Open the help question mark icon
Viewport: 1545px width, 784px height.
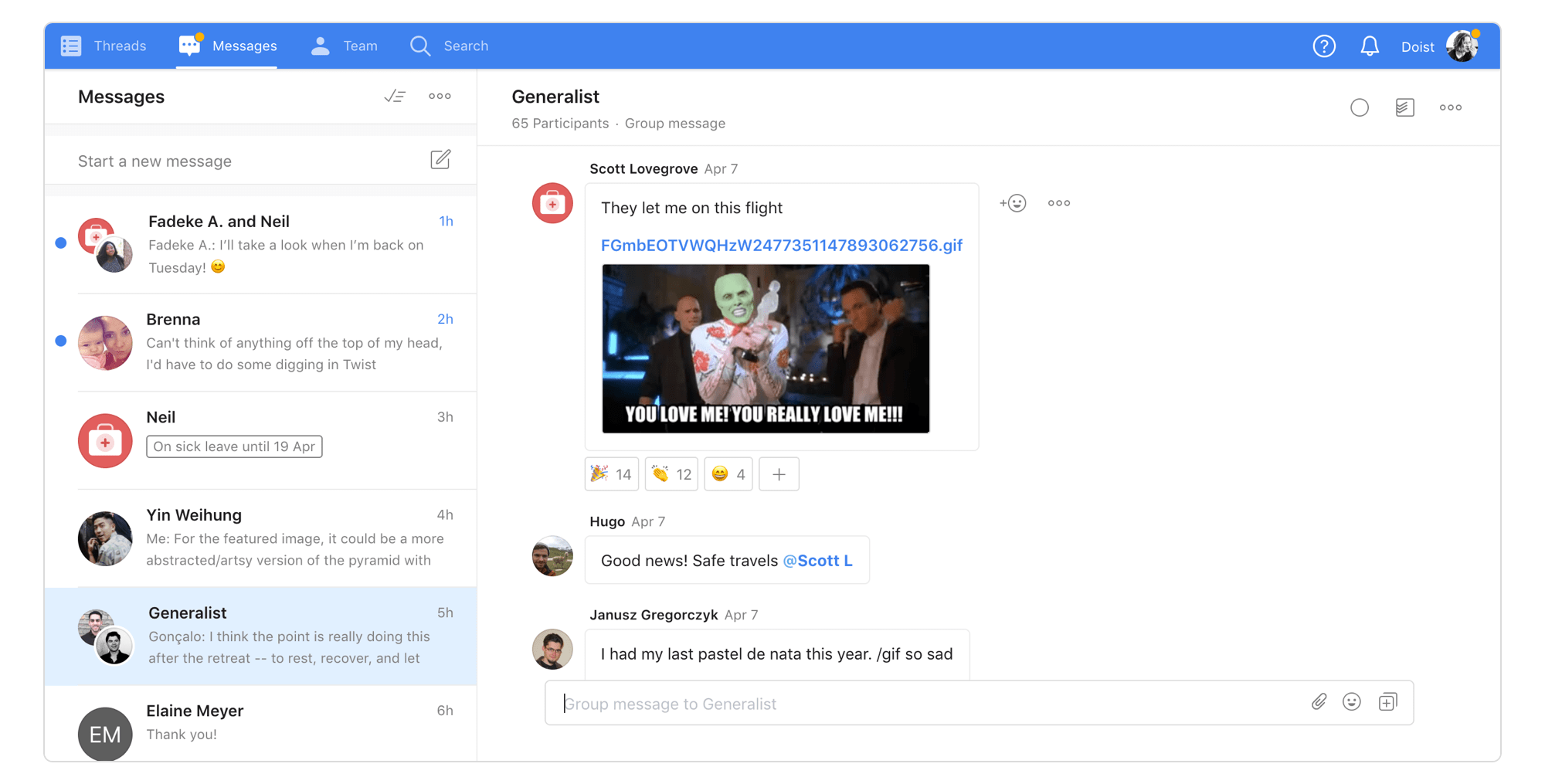click(x=1324, y=46)
